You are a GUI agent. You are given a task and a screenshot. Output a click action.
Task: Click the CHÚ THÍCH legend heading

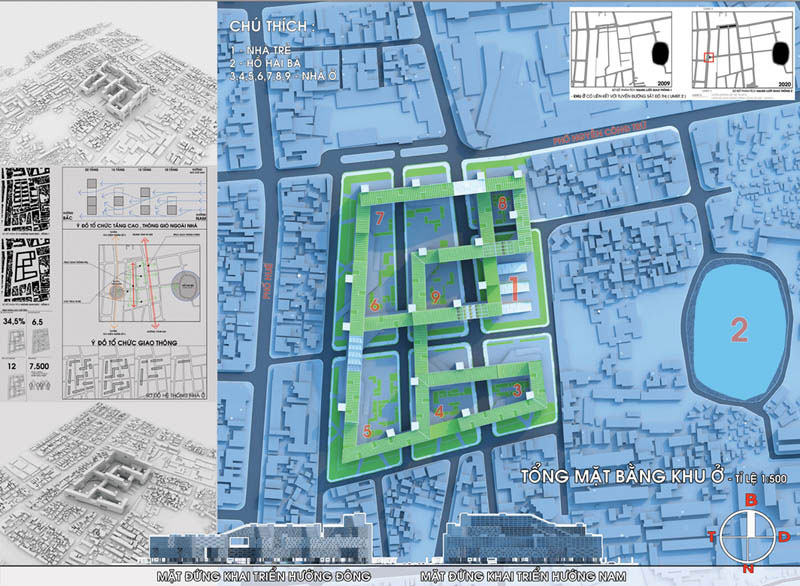tap(264, 25)
